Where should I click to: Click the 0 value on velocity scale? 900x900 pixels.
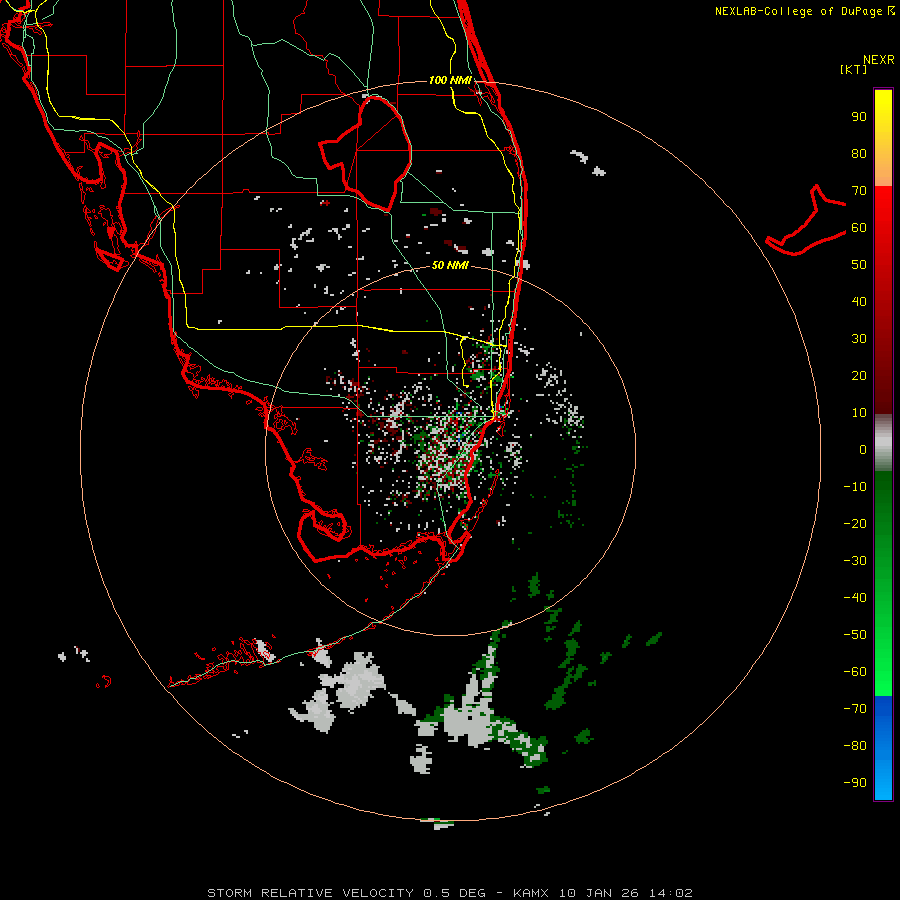pyautogui.click(x=863, y=449)
